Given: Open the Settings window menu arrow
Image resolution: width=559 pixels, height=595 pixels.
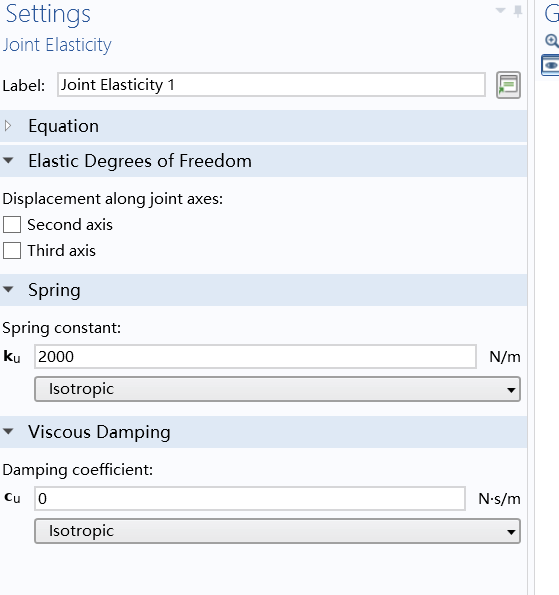Looking at the screenshot, I should 501,11.
